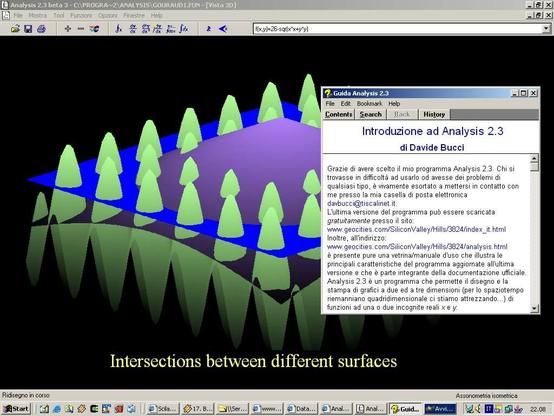This screenshot has height=416, width=554.
Task: Open the Finestre menu
Action: coord(134,16)
